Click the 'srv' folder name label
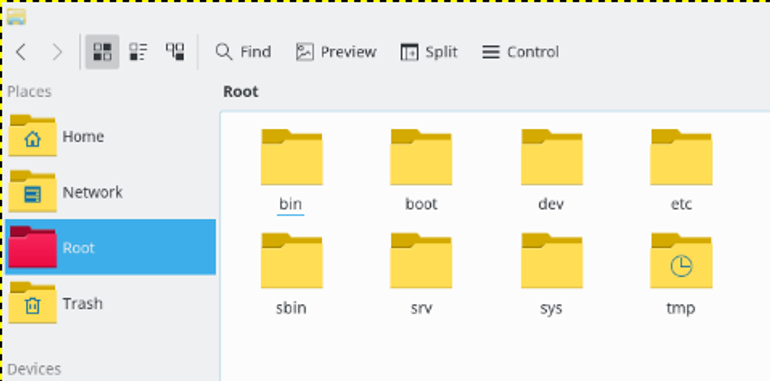This screenshot has width=770, height=381. pyautogui.click(x=421, y=308)
